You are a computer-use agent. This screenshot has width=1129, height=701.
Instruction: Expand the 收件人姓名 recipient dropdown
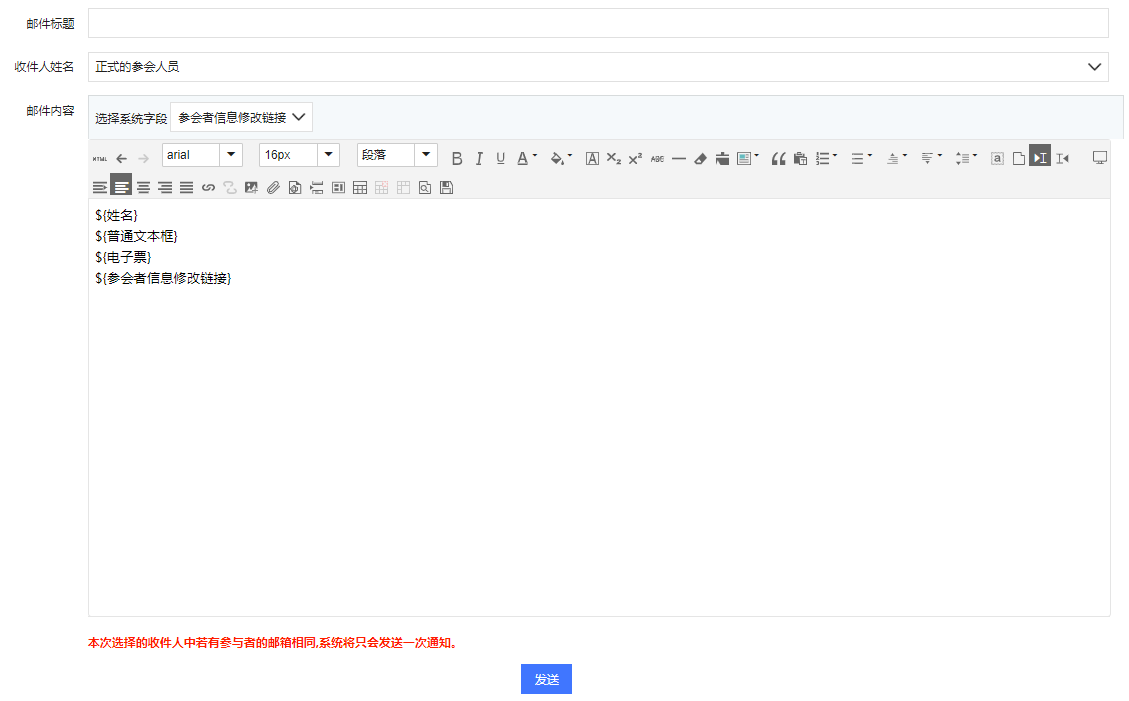pos(1094,67)
